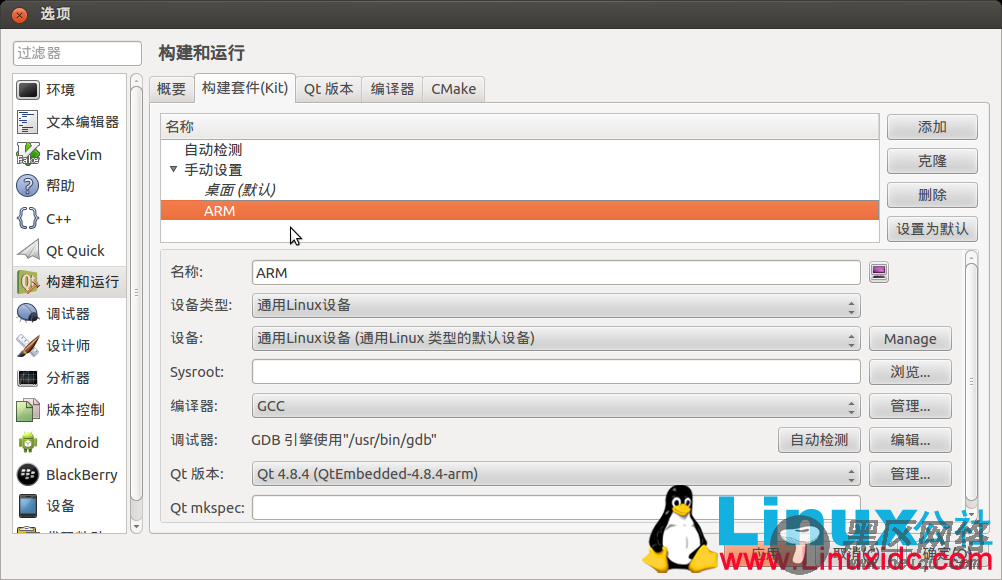Open the Qt Quick category
This screenshot has height=580, width=1002.
(70, 250)
